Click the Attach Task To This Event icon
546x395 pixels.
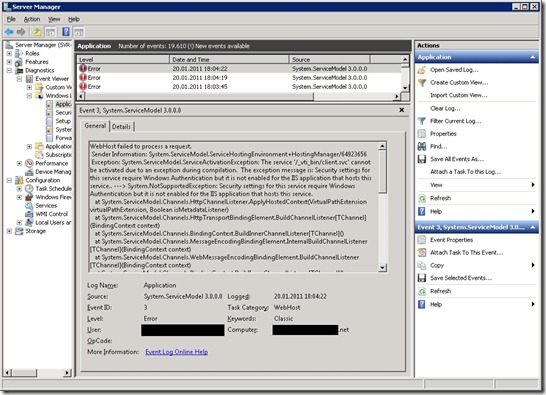(x=422, y=253)
